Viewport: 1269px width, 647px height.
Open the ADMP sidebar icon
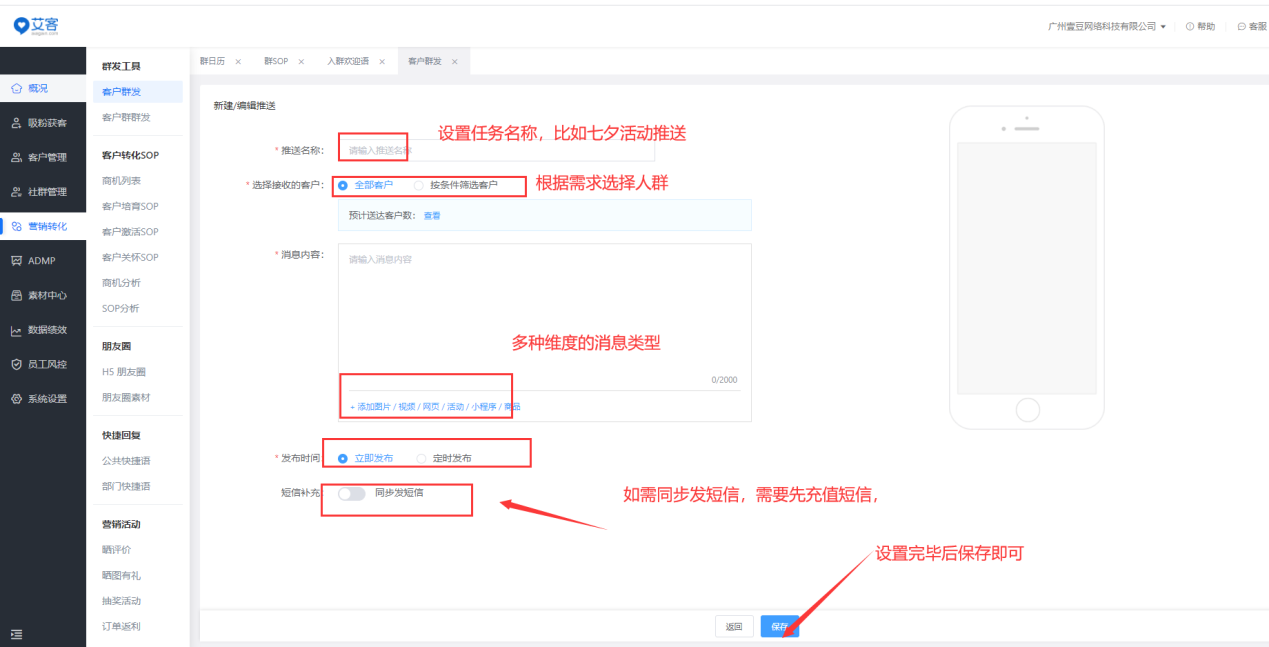16,261
